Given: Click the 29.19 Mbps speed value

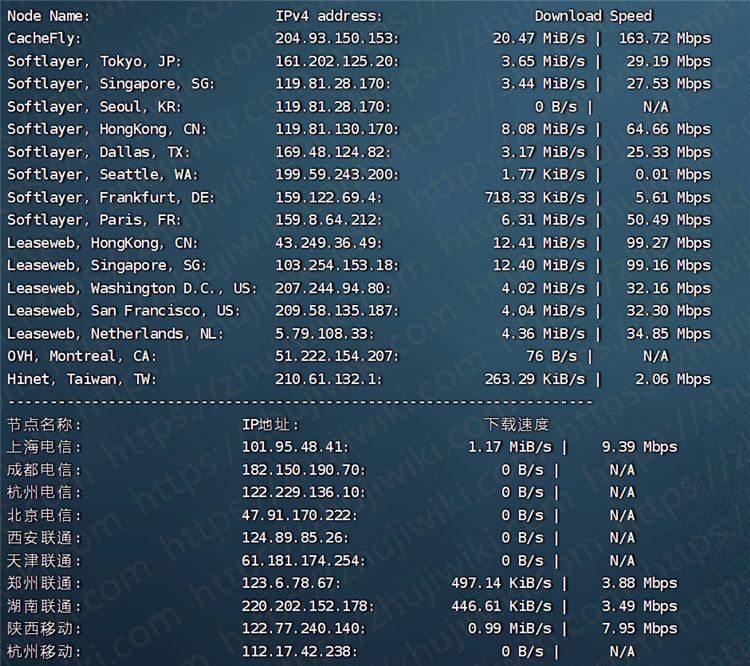Looking at the screenshot, I should point(669,61).
